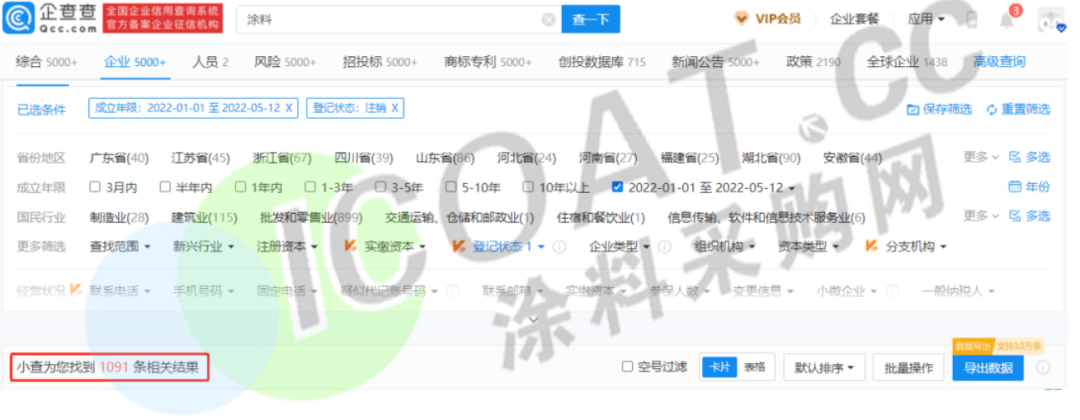The image size is (1080, 420).
Task: Open the 默认排序 sort dropdown
Action: pyautogui.click(x=824, y=368)
